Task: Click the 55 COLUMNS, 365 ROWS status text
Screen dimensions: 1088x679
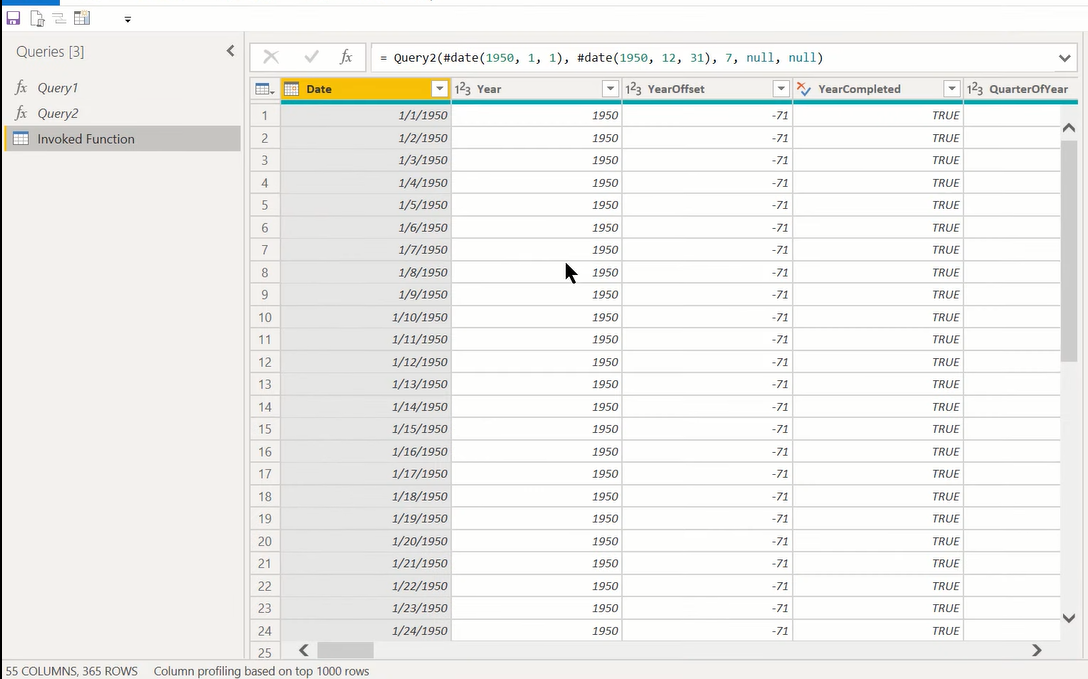Action: tap(71, 671)
